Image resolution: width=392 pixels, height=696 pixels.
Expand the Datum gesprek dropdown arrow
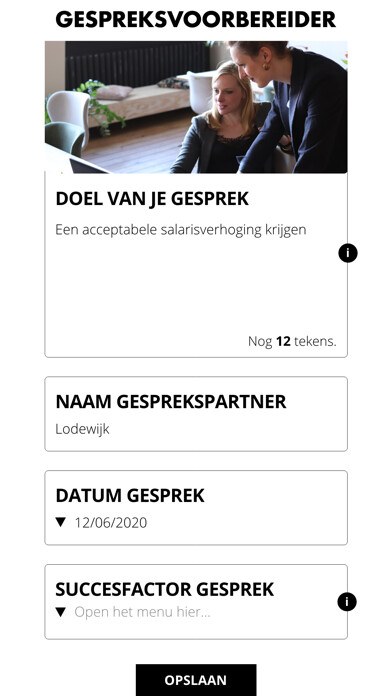[x=61, y=522]
